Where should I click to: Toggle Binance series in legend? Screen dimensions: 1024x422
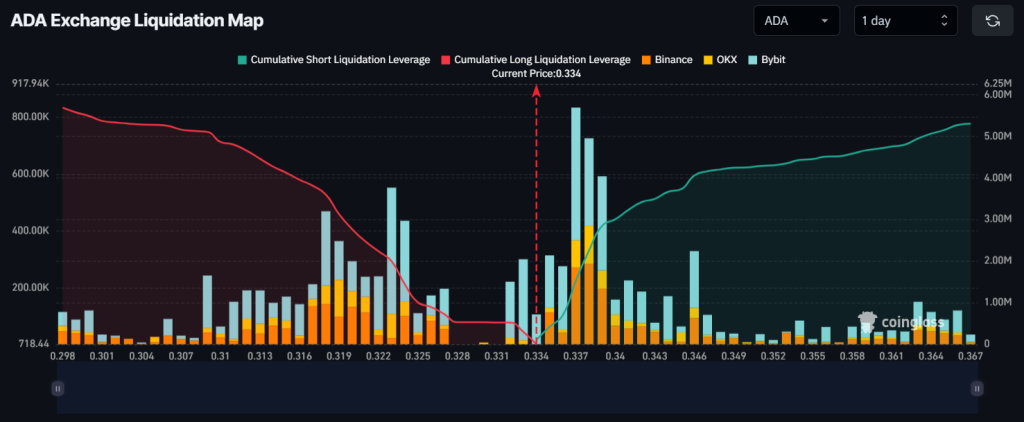(666, 59)
